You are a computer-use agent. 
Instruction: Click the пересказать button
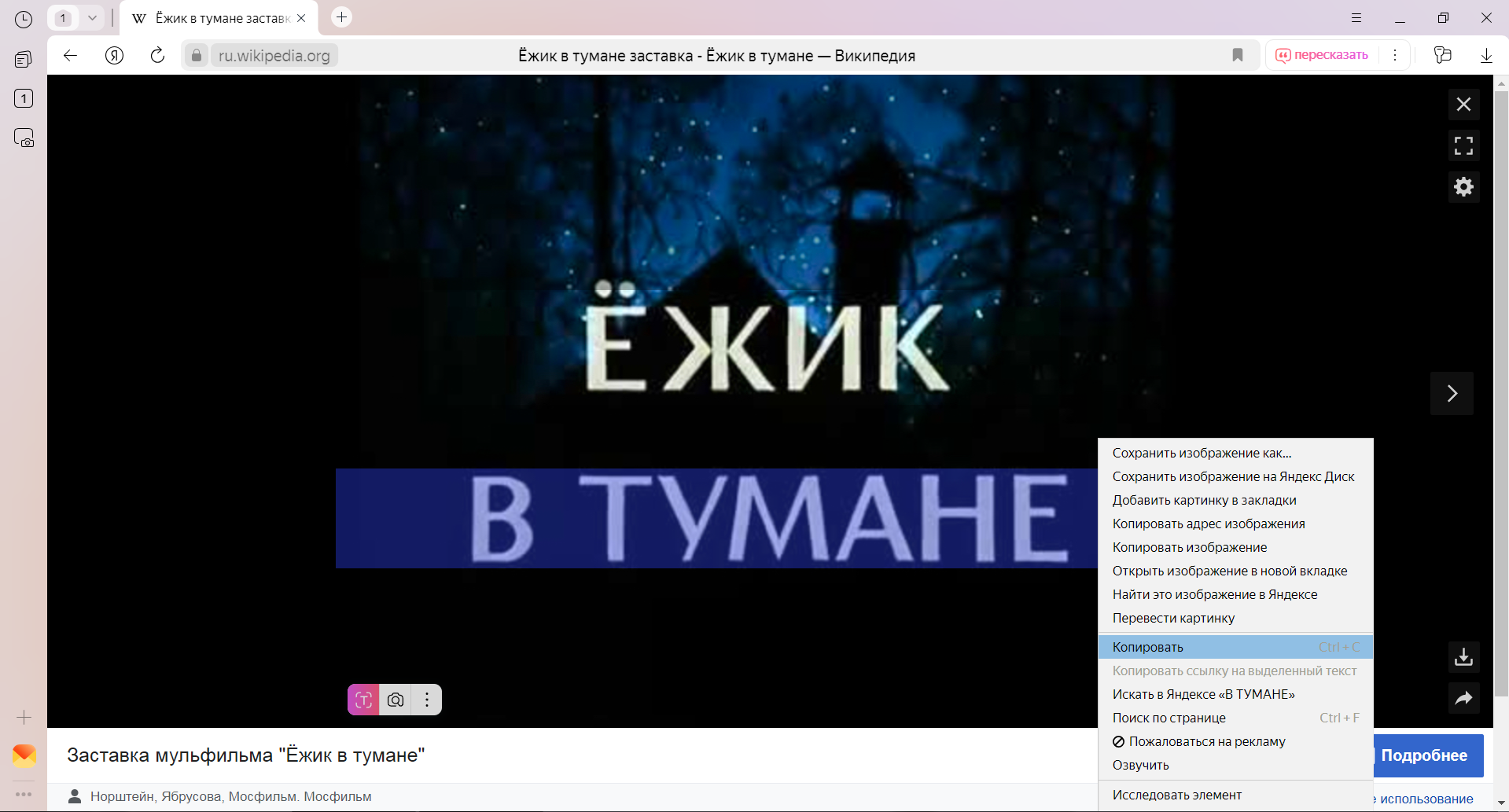(x=1323, y=55)
